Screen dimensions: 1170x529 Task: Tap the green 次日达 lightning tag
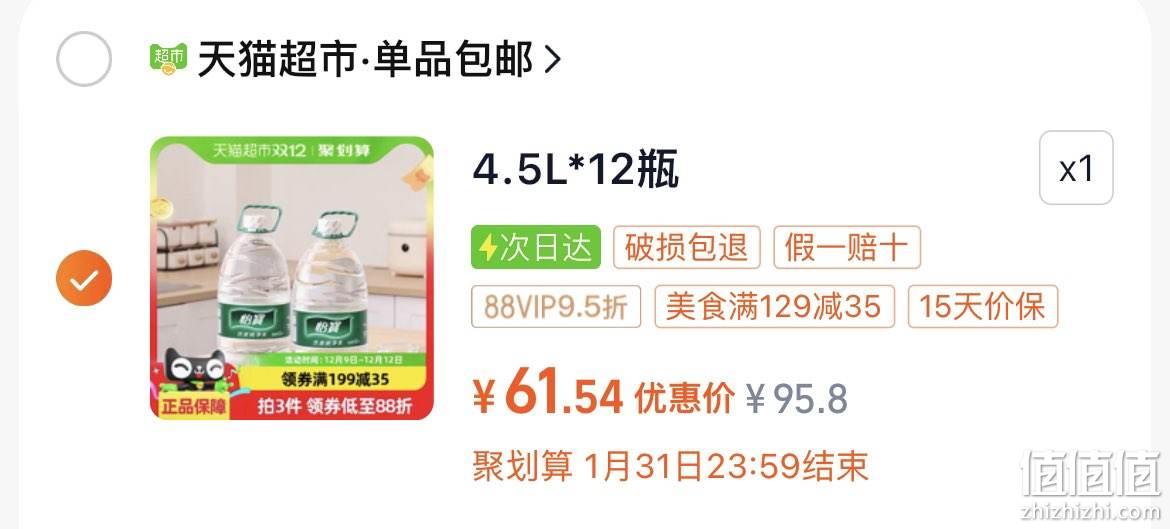coord(536,247)
